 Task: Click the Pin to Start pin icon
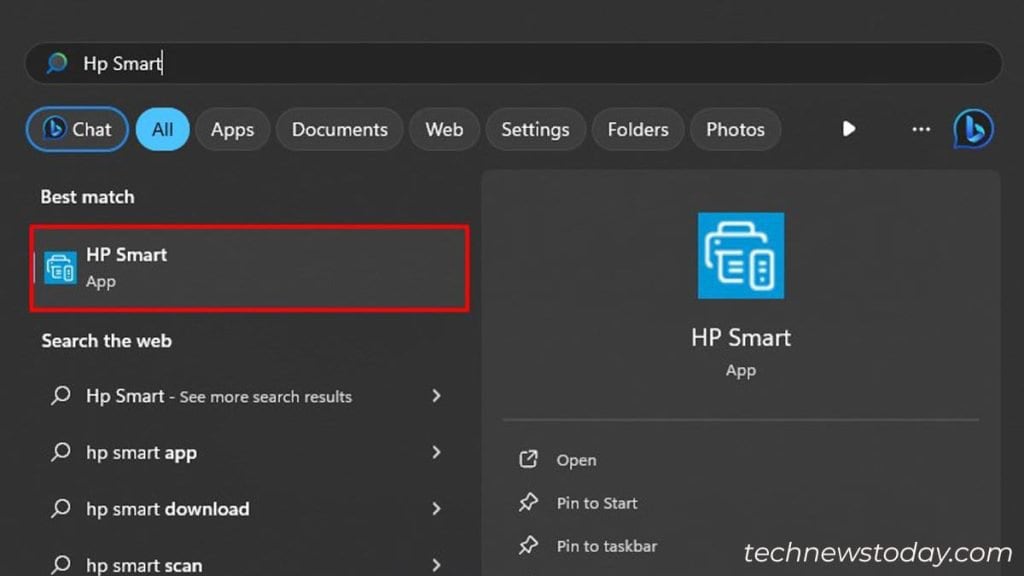pyautogui.click(x=528, y=503)
